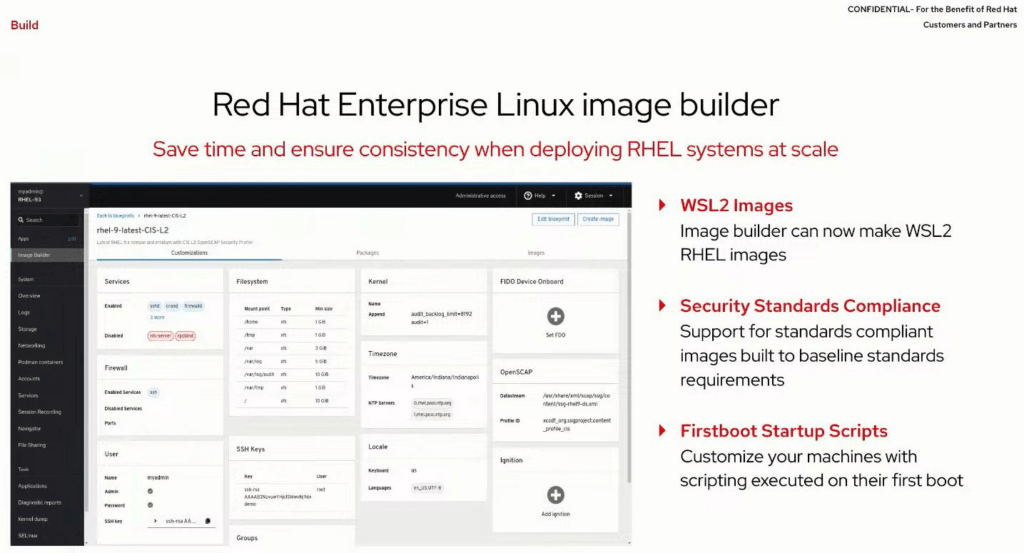Click the Set FDO plus icon
Viewport: 1024px width, 553px height.
556,317
